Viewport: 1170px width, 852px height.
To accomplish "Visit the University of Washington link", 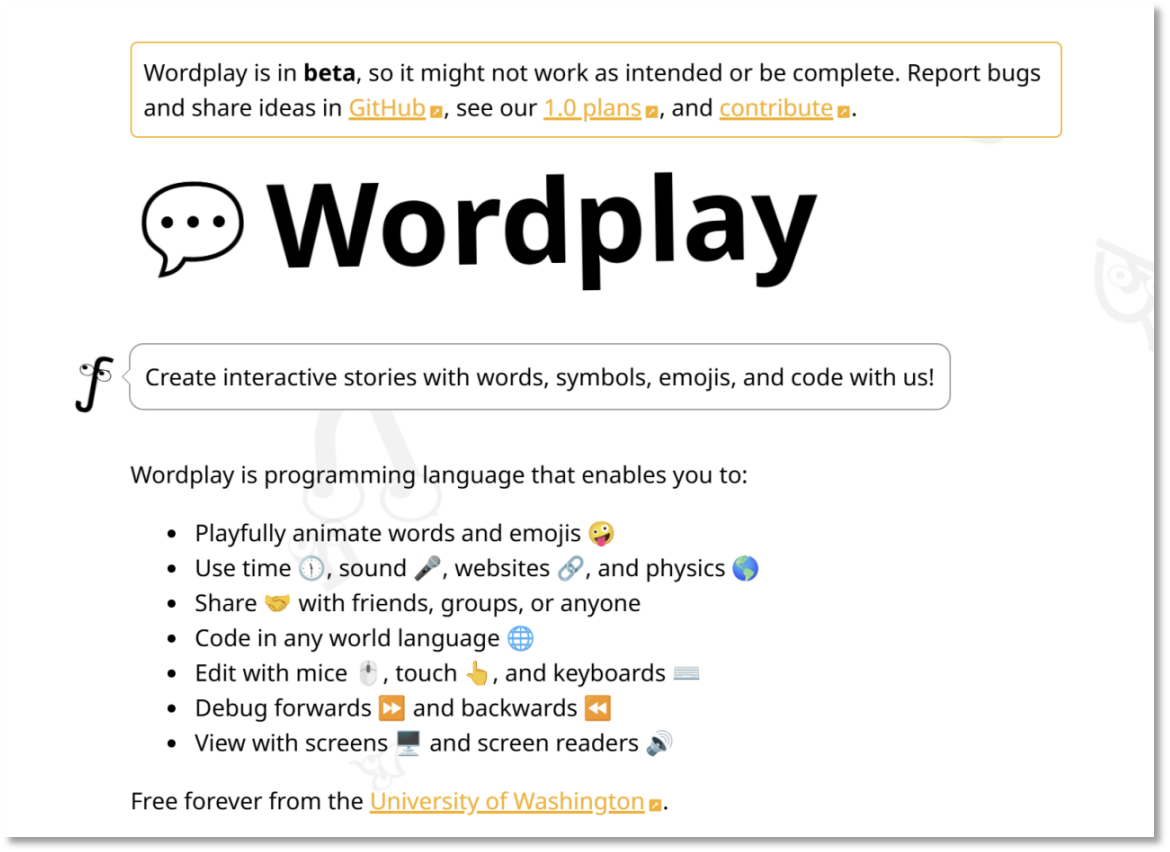I will [x=507, y=801].
